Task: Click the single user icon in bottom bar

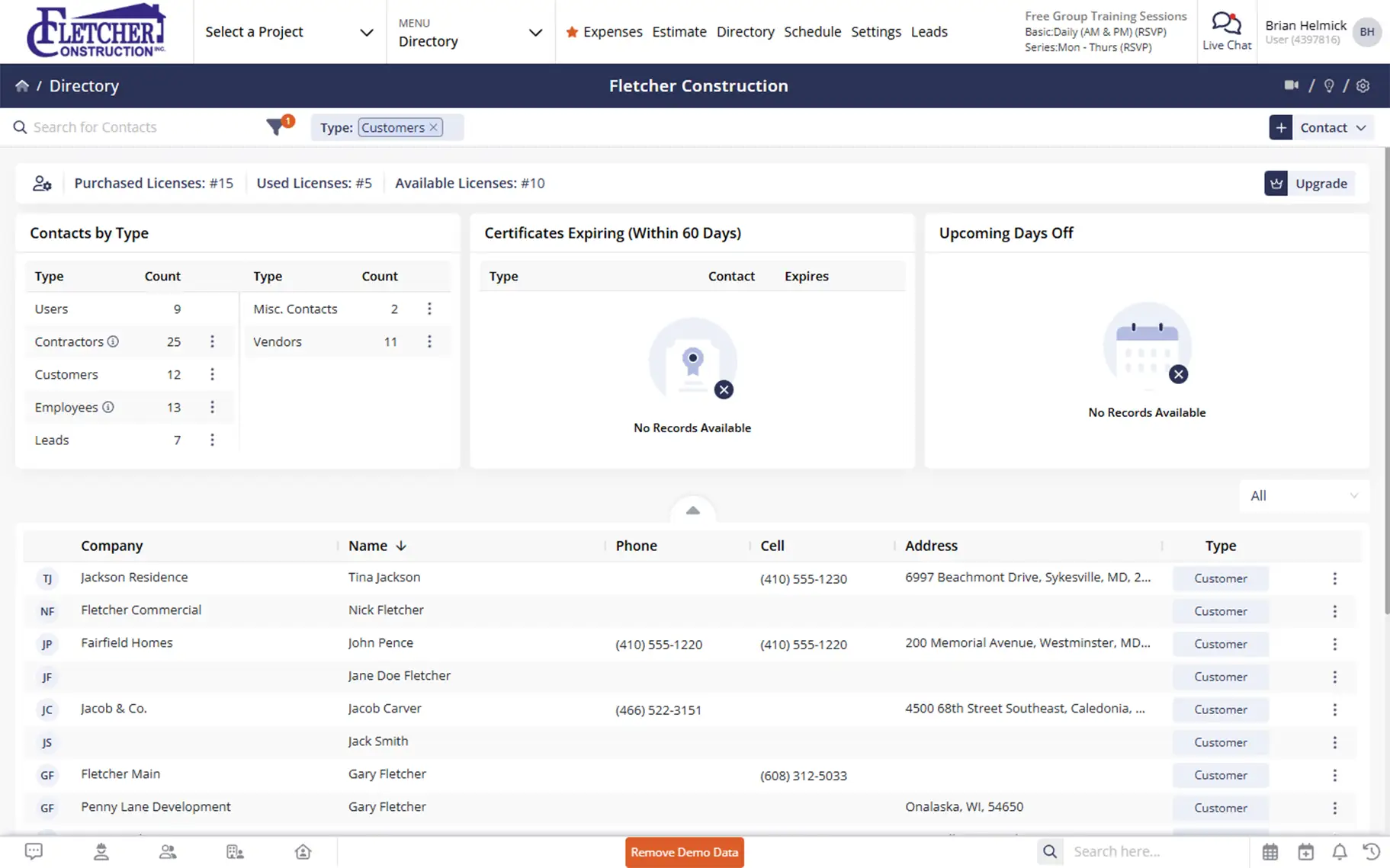Action: point(101,851)
